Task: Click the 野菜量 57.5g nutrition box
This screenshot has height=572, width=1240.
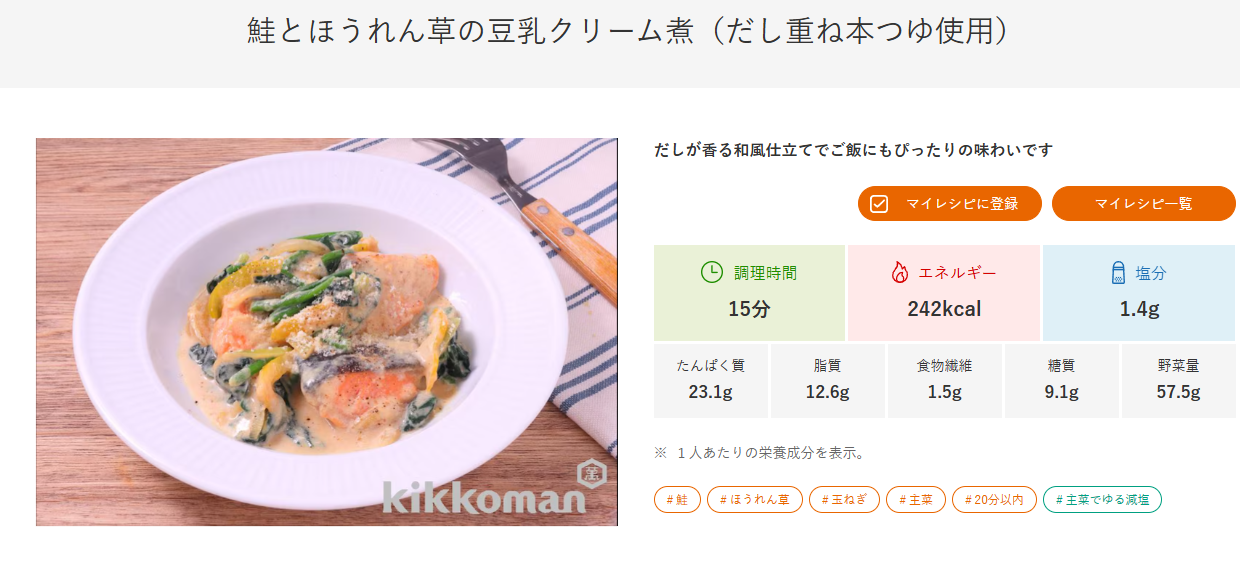Action: click(1178, 380)
